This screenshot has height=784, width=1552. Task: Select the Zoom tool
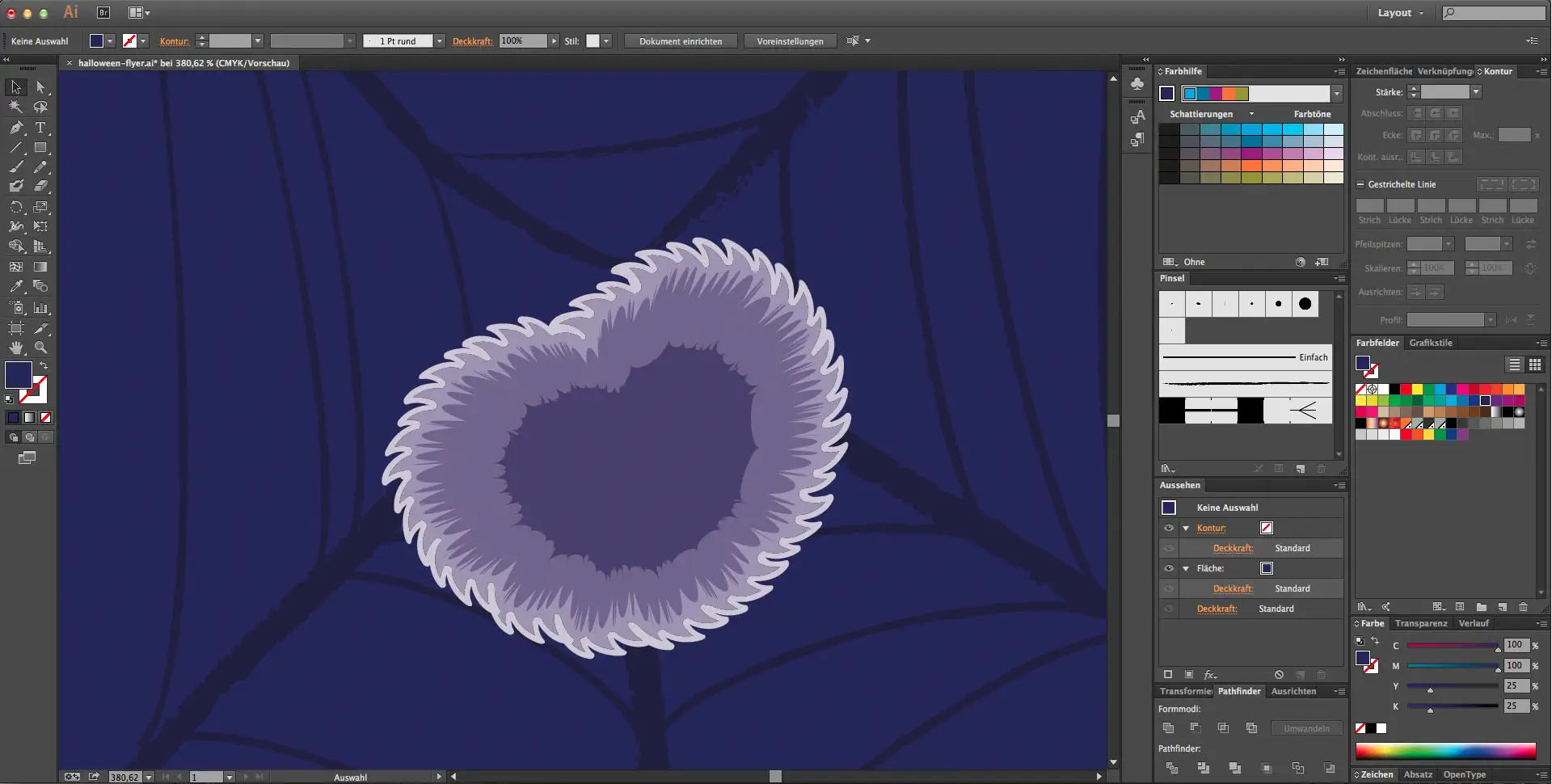(40, 348)
